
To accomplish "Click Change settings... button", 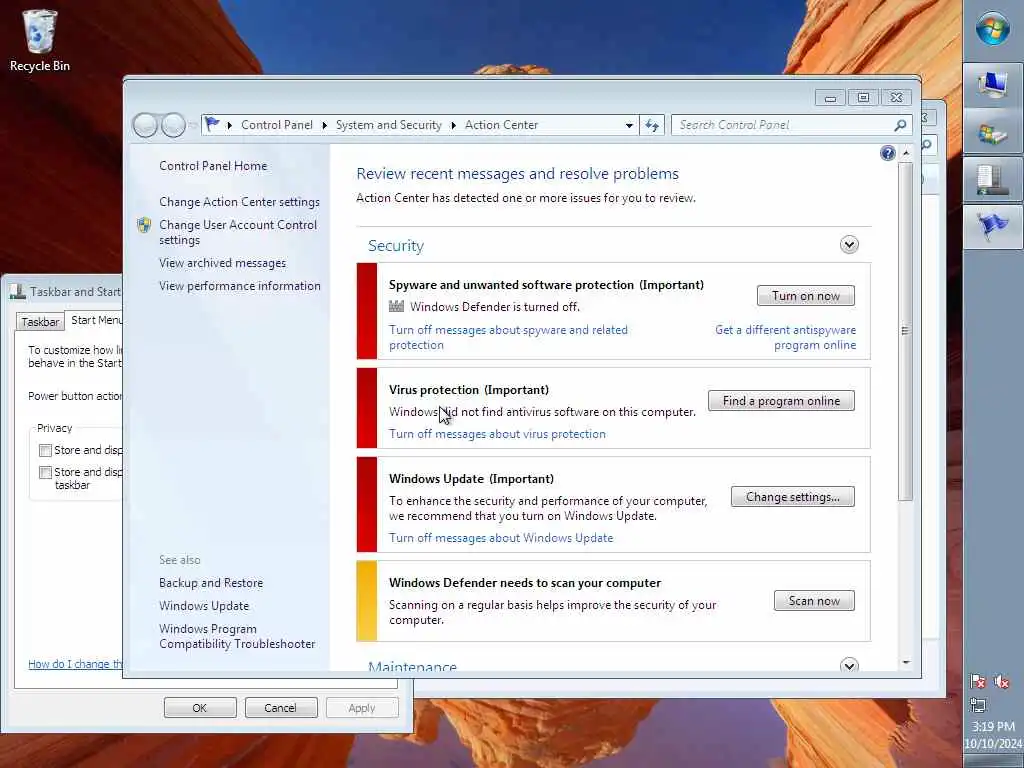I will tap(792, 497).
